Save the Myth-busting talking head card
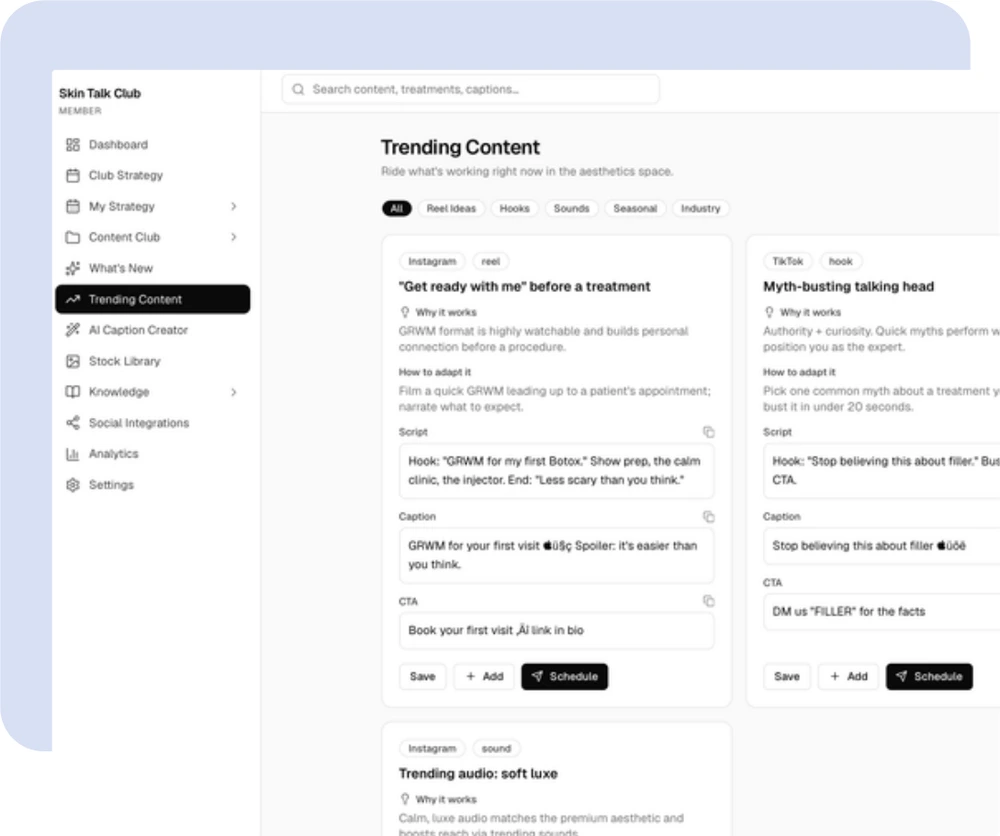 point(786,676)
